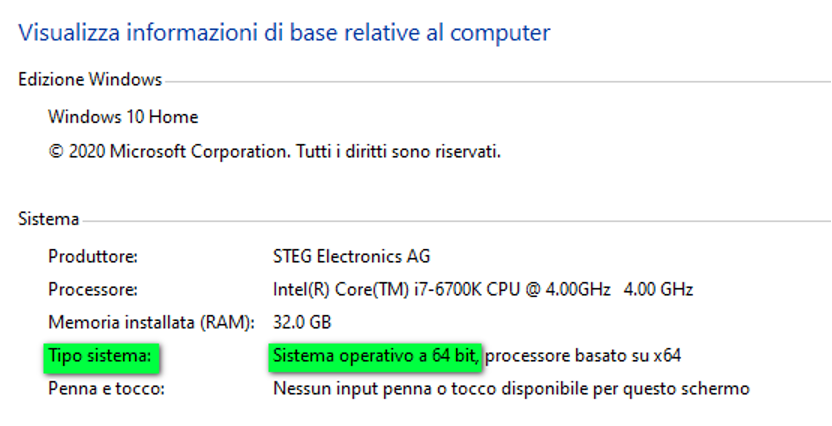
Task: Click the trailing '4.00 GHz' speed value
Action: (x=658, y=290)
